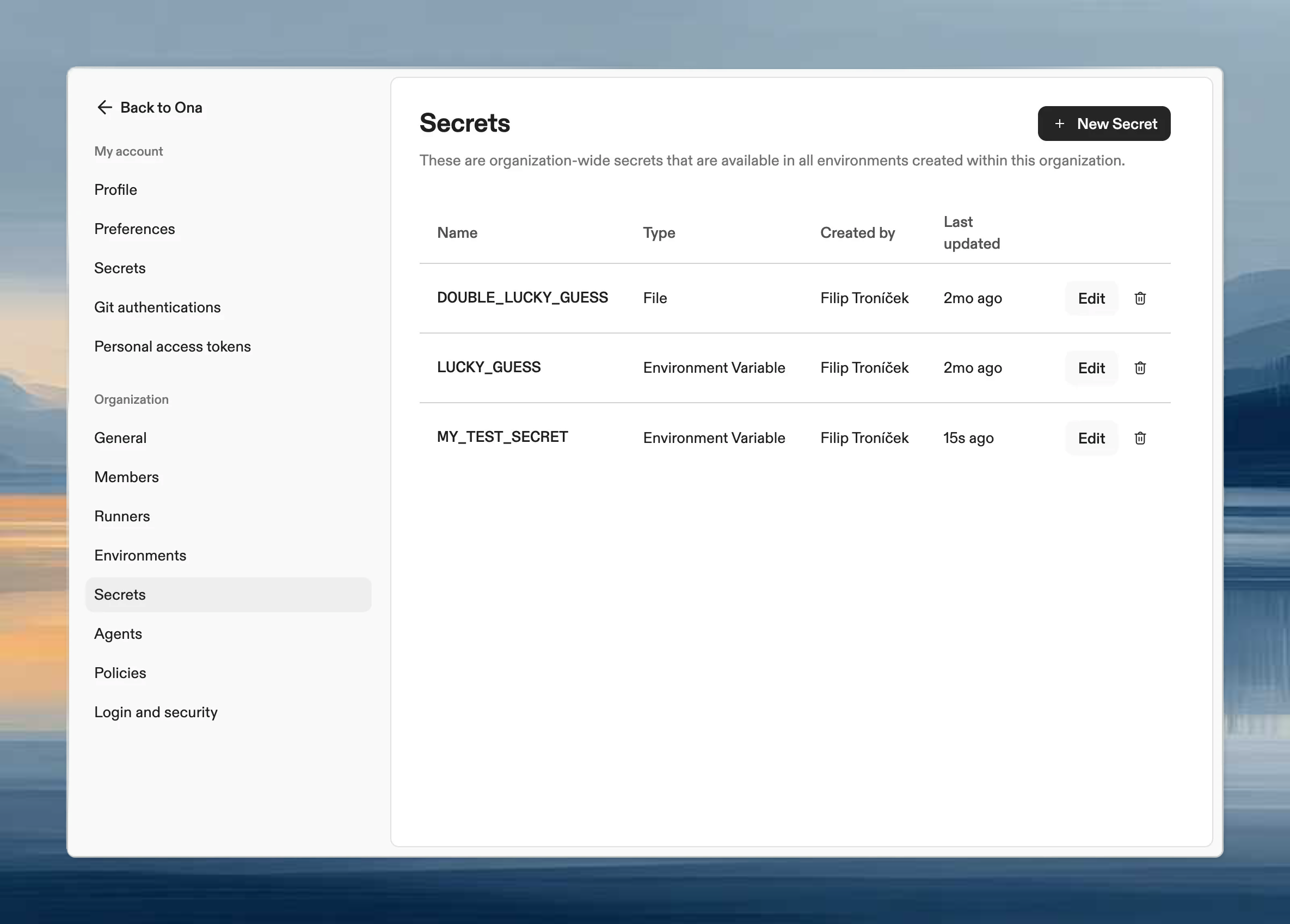Delete the LUCKY_GUESS secret via trash icon

tap(1140, 368)
